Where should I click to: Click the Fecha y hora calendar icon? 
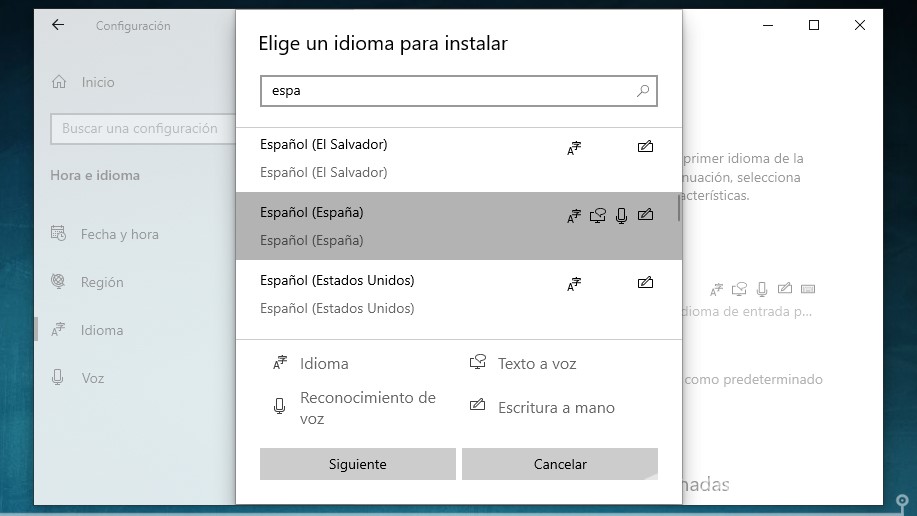tap(58, 233)
